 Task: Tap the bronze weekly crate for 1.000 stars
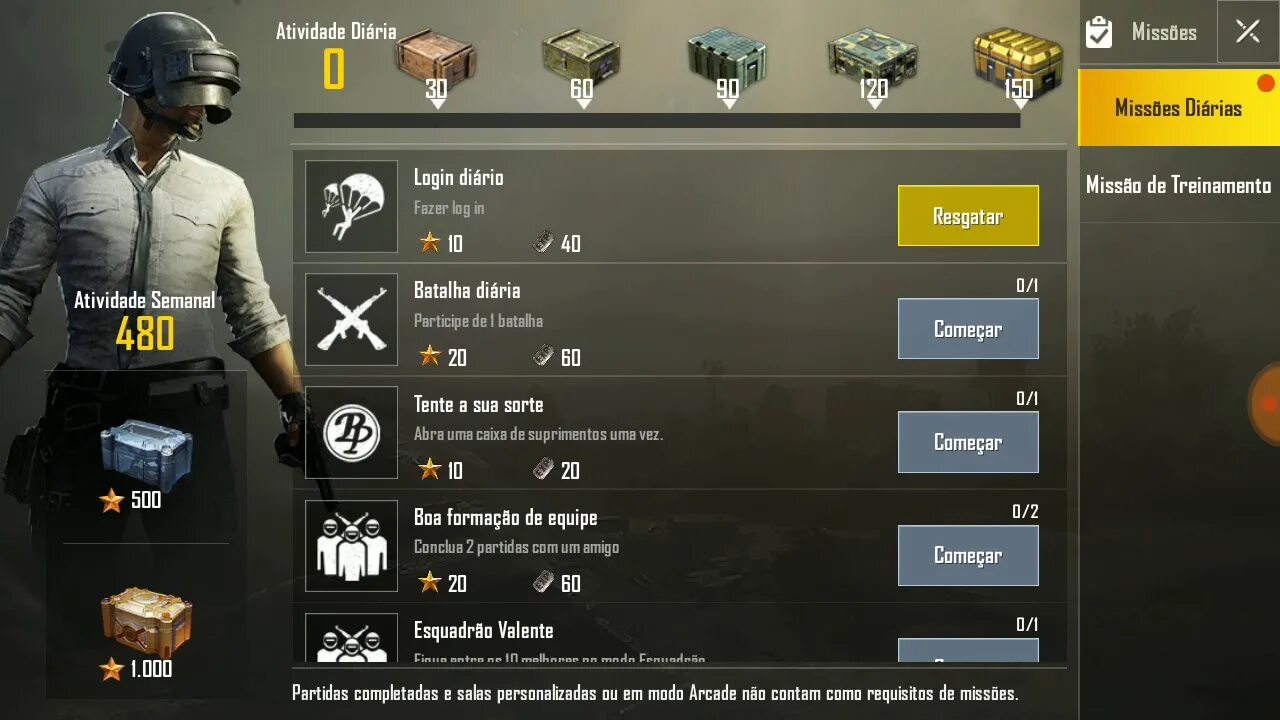tap(146, 622)
